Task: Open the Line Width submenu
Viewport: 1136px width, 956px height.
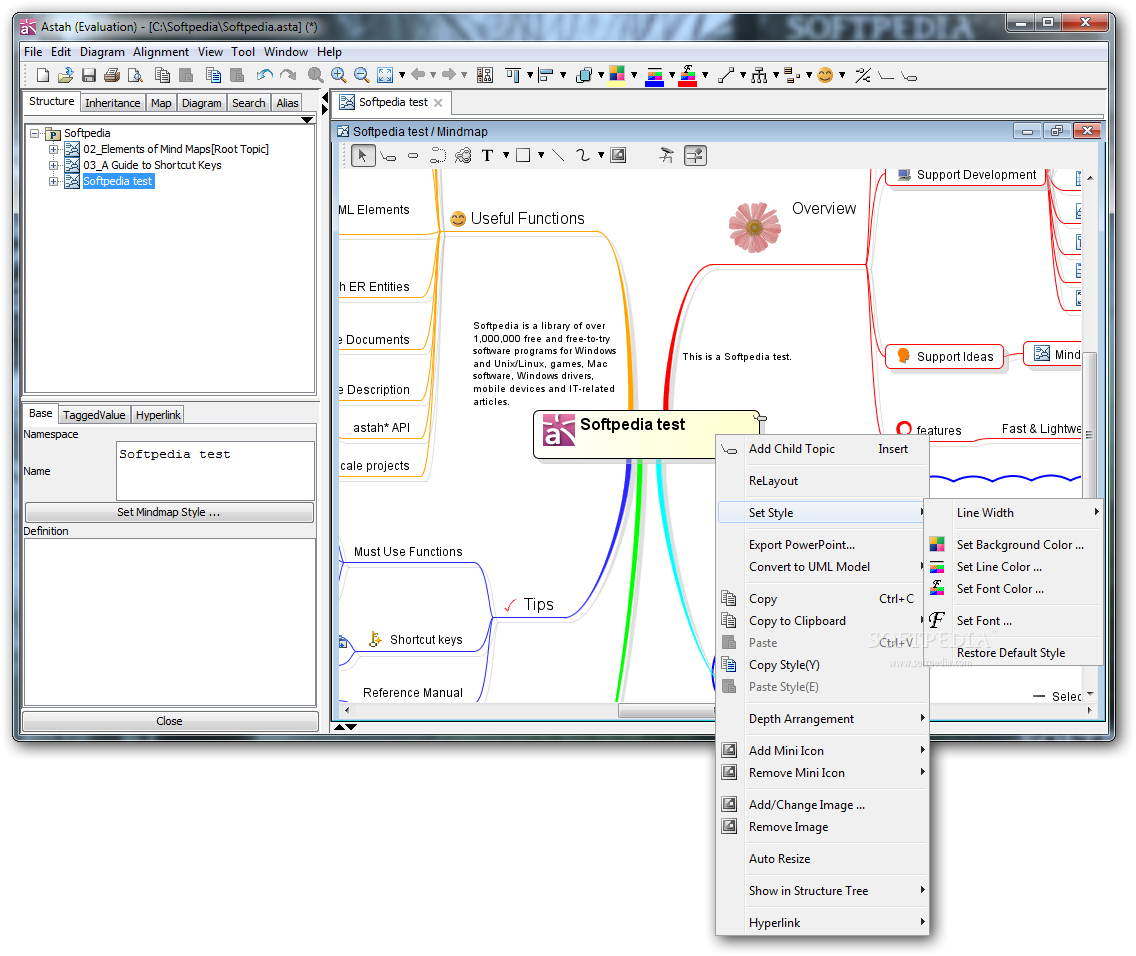Action: pyautogui.click(x=1014, y=513)
